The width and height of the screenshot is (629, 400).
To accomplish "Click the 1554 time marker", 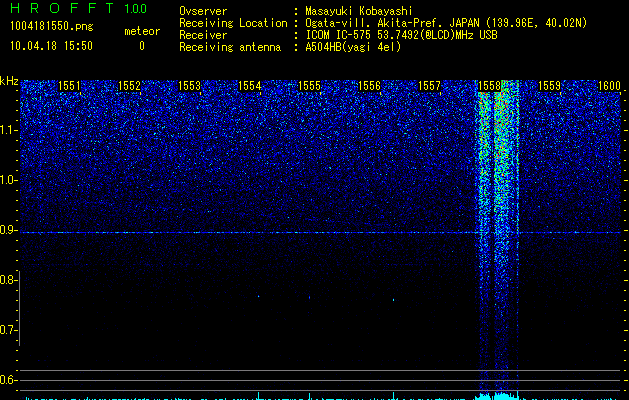I will [250, 86].
